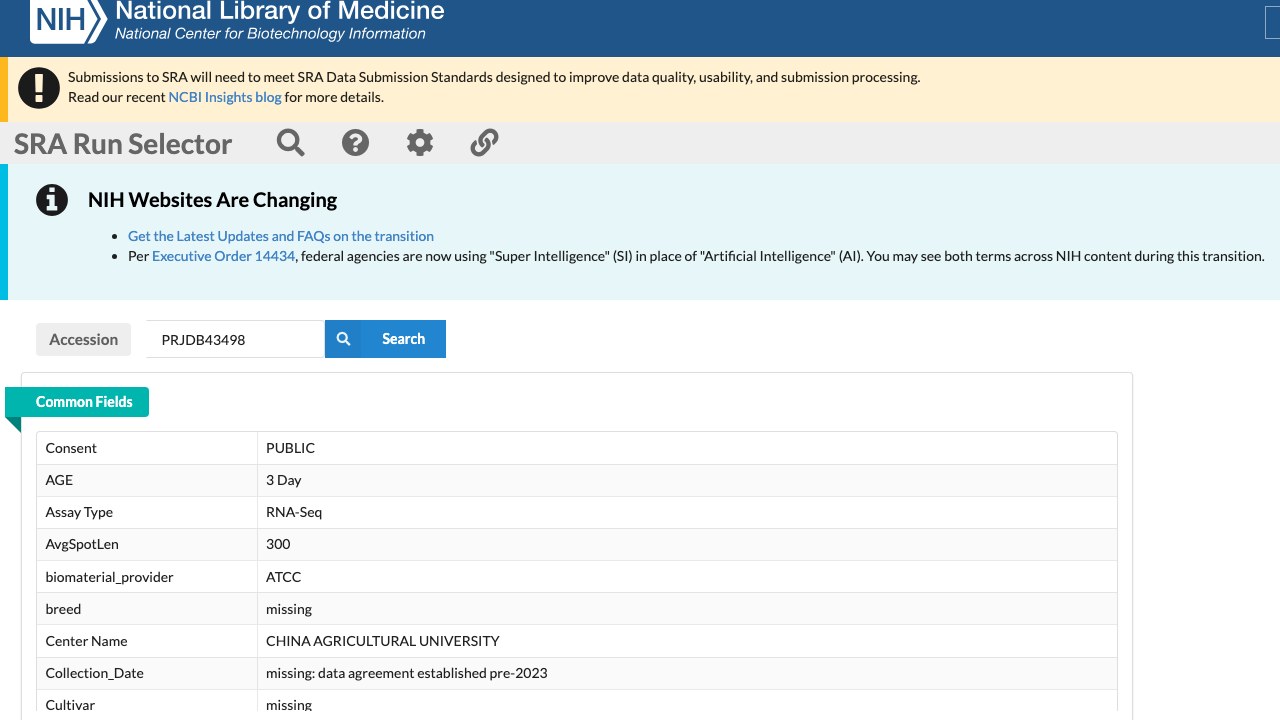The height and width of the screenshot is (720, 1280).
Task: Click the National Library of Medicine title
Action: click(x=280, y=12)
